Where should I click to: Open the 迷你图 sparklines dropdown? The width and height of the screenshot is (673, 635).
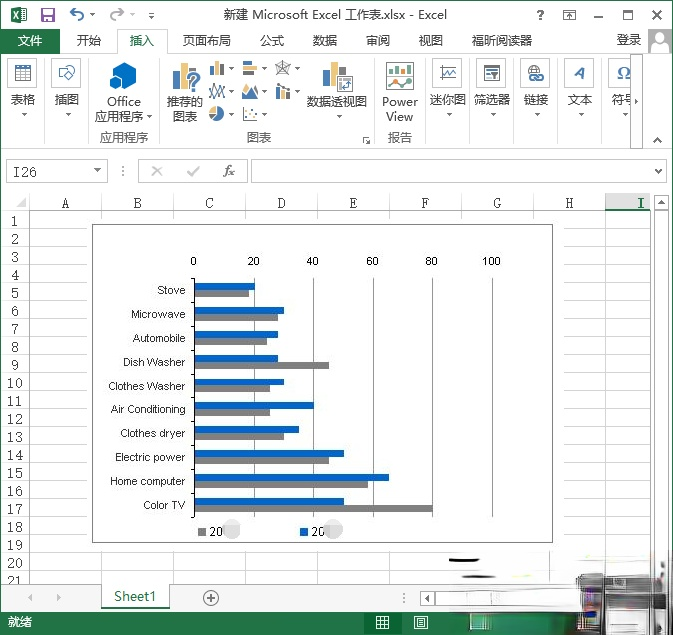[x=447, y=114]
